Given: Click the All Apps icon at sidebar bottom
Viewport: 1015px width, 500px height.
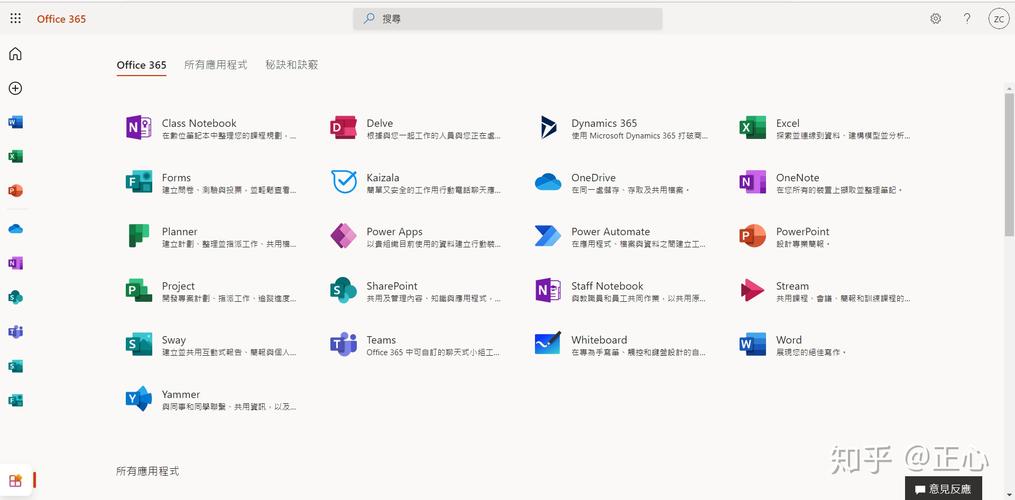Looking at the screenshot, I should pyautogui.click(x=16, y=481).
